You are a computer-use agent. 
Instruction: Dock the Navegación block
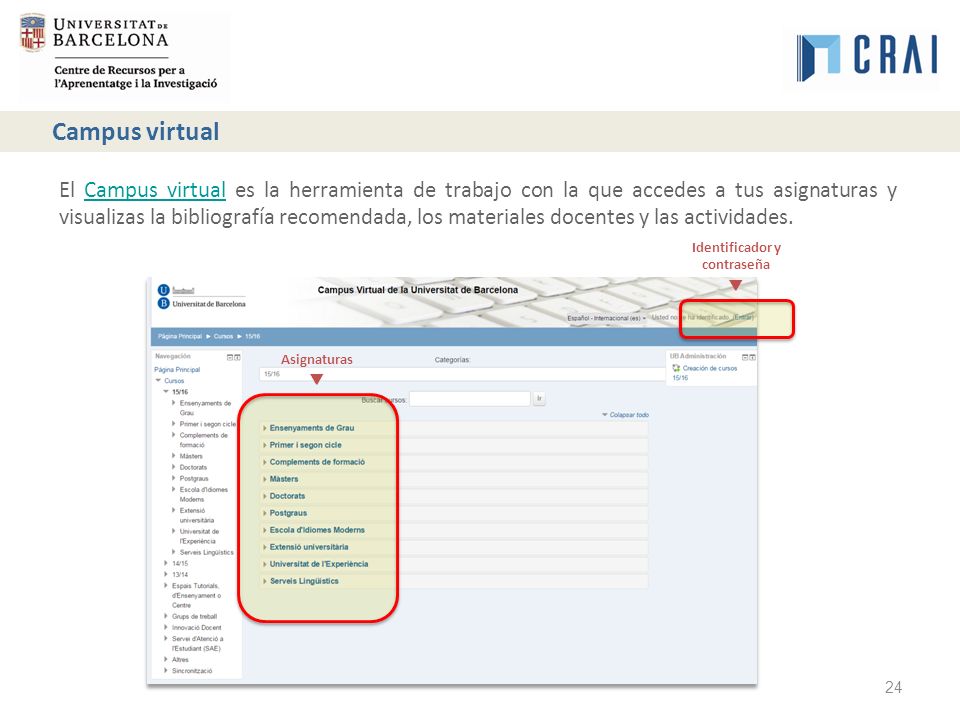[x=238, y=357]
